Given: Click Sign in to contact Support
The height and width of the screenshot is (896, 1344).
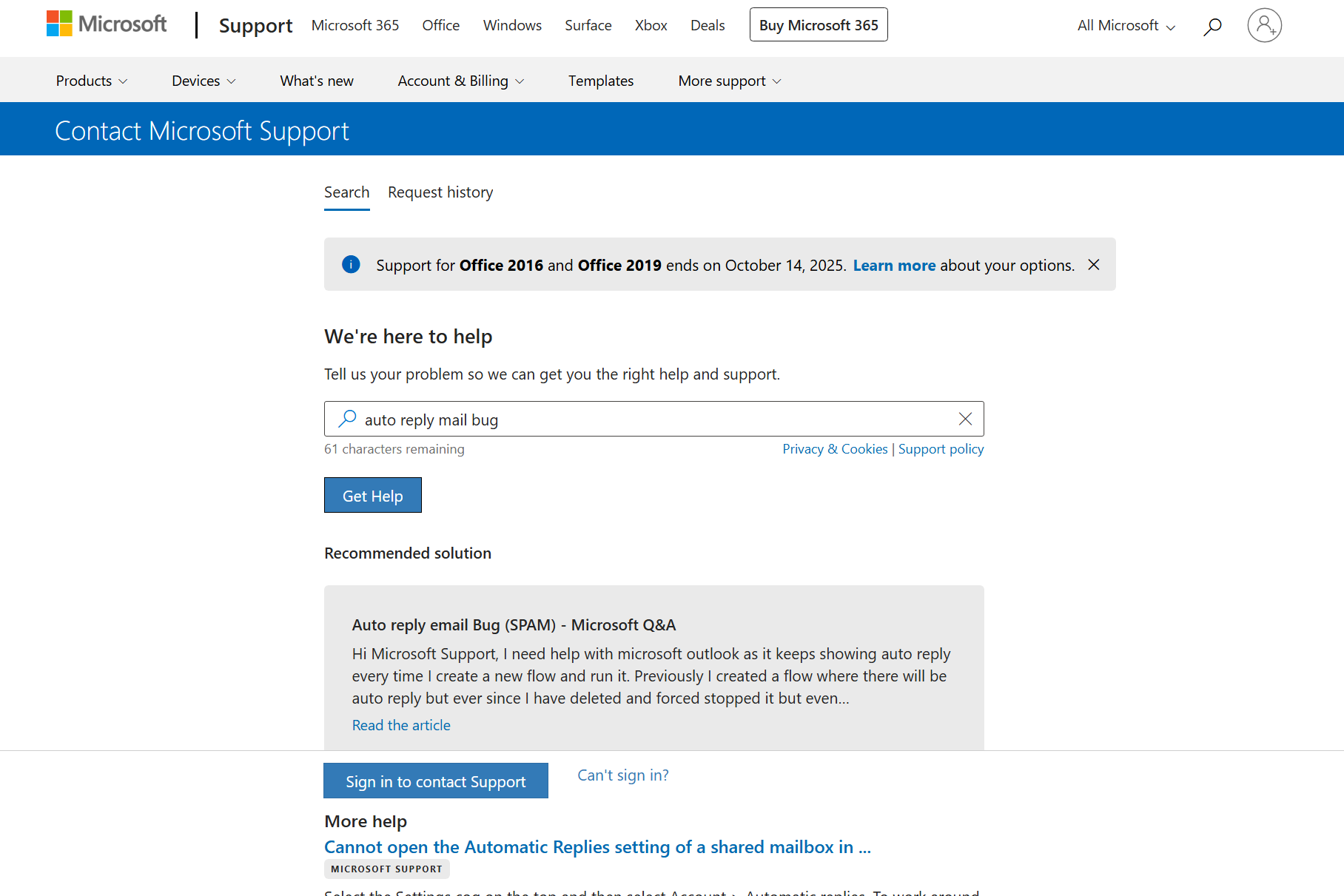Looking at the screenshot, I should (436, 781).
